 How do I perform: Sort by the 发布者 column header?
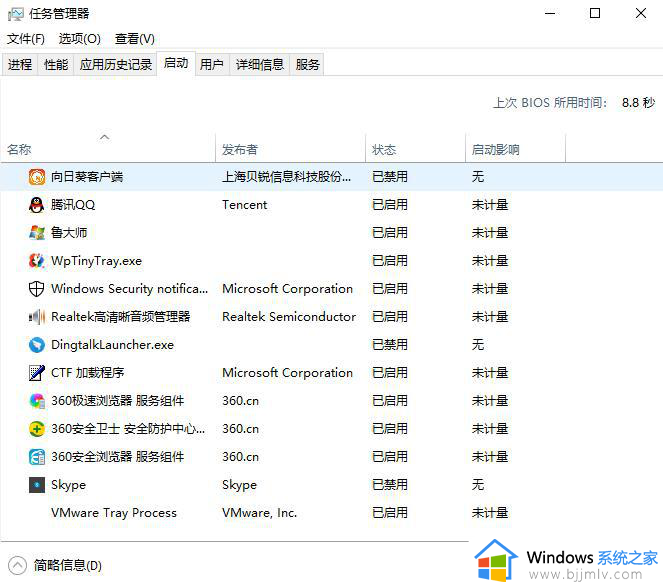(x=240, y=150)
